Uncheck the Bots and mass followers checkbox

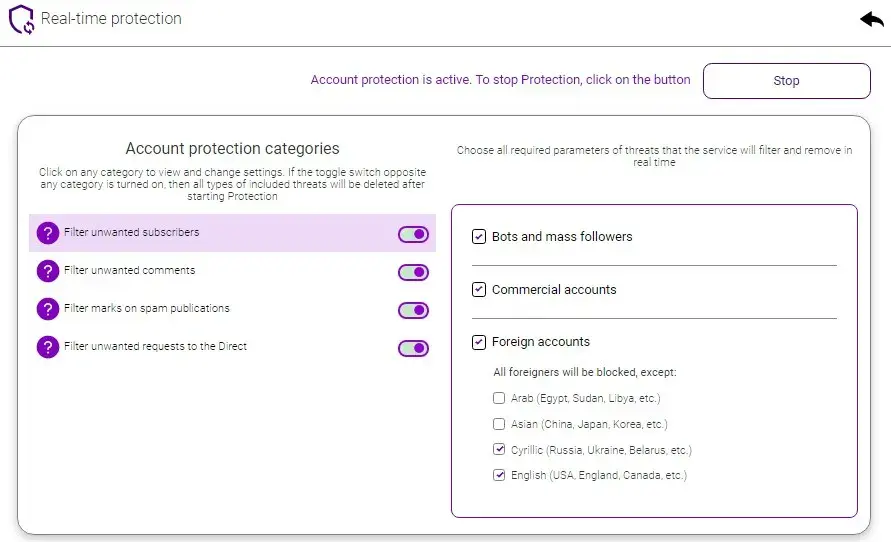point(479,237)
